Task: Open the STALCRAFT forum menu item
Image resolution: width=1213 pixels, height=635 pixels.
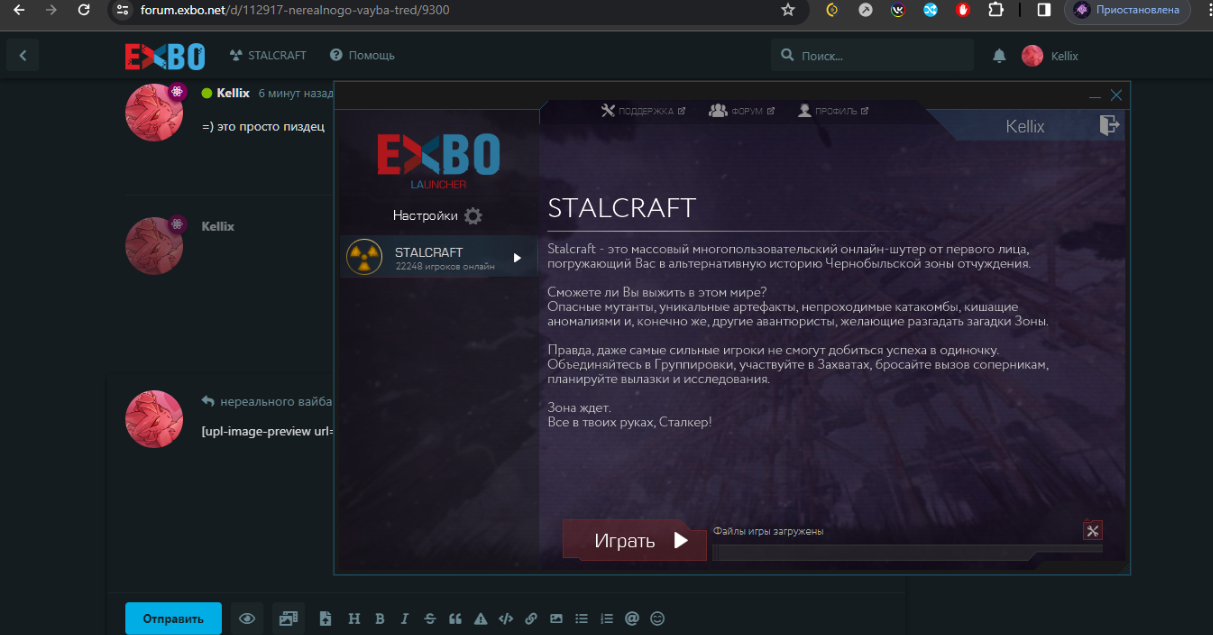Action: coord(268,56)
